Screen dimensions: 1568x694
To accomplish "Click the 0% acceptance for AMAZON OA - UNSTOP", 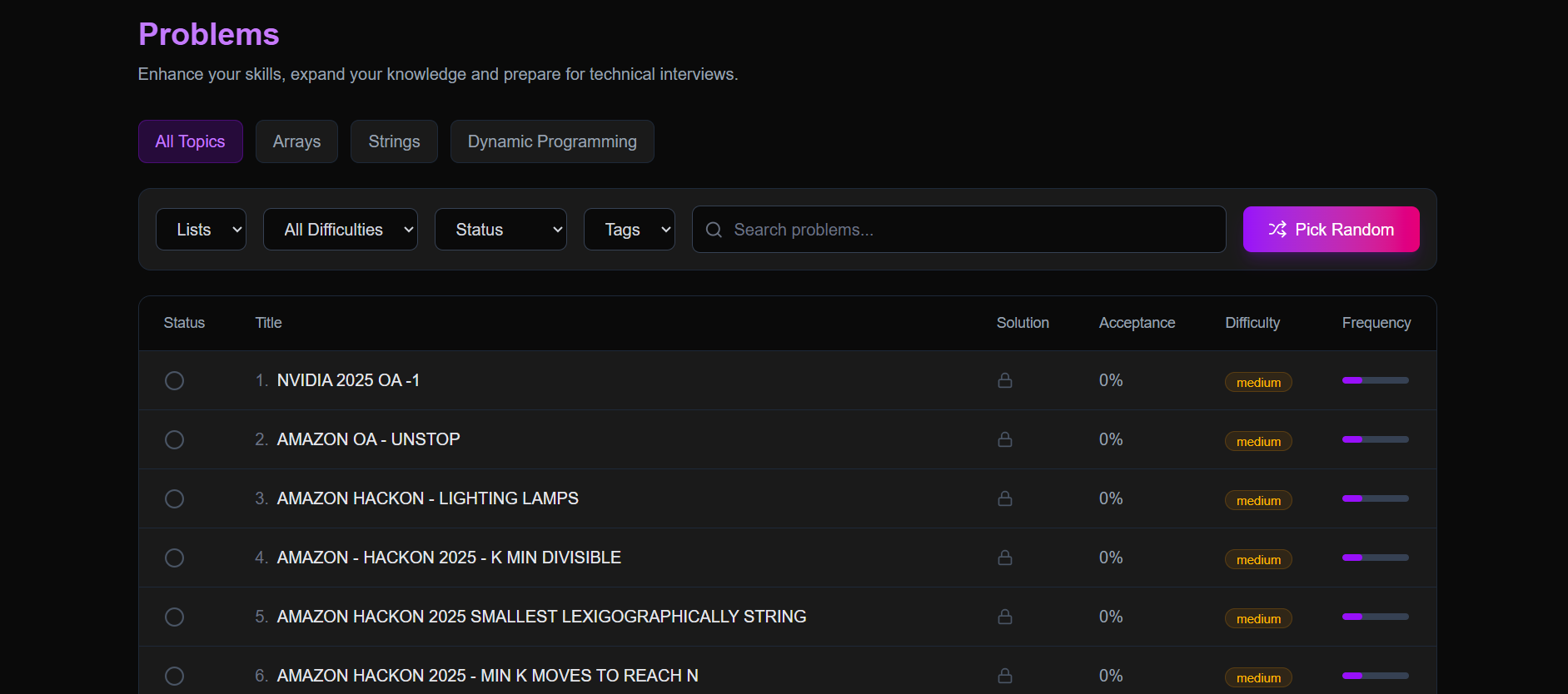I will click(x=1111, y=439).
